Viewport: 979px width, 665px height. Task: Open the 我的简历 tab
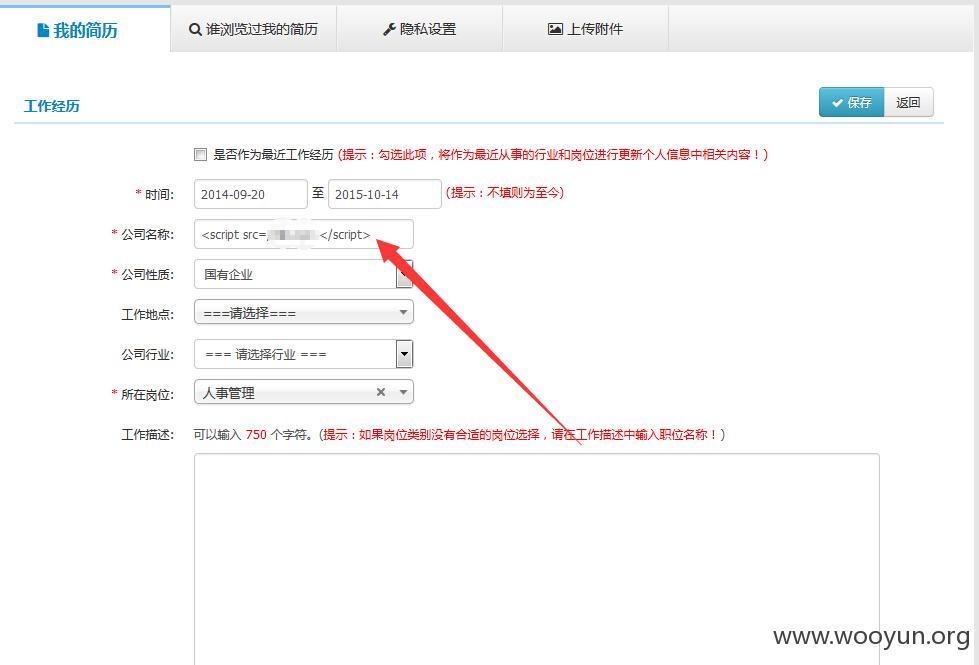tap(85, 29)
